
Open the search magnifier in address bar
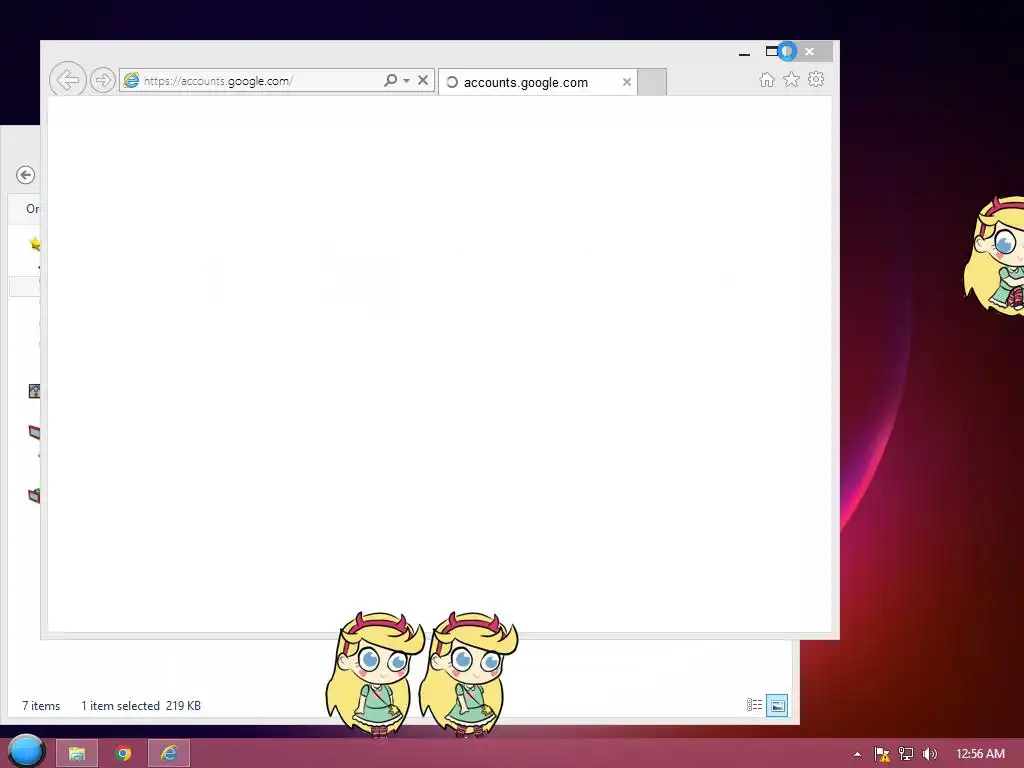(391, 80)
